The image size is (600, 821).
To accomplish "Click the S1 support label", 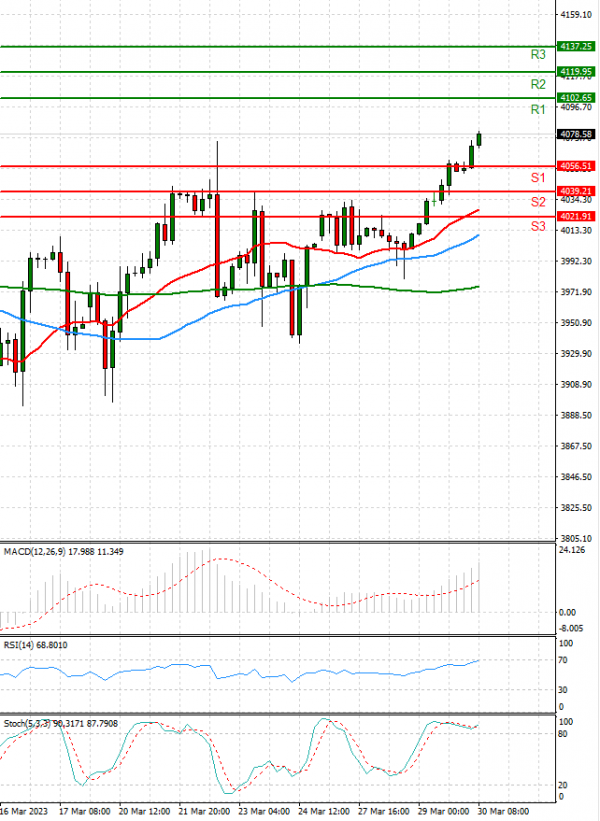I will coord(538,177).
